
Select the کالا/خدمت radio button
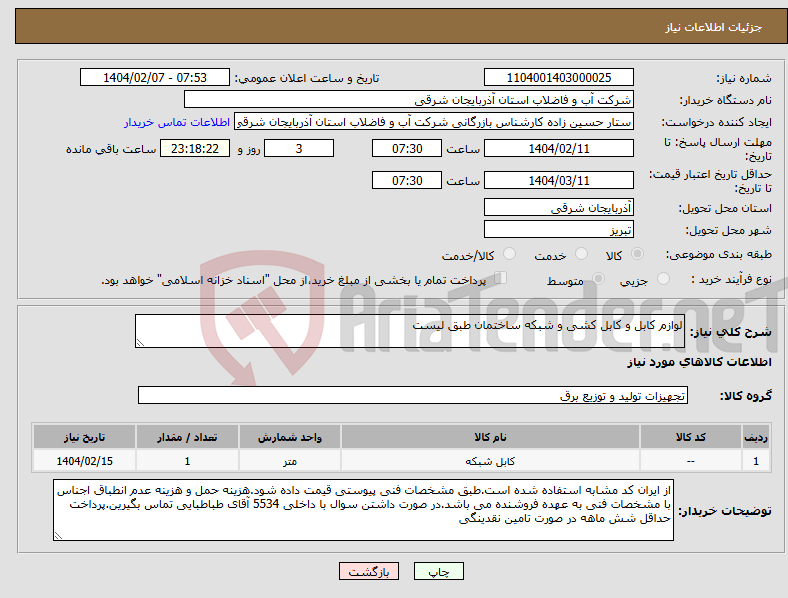click(x=510, y=254)
